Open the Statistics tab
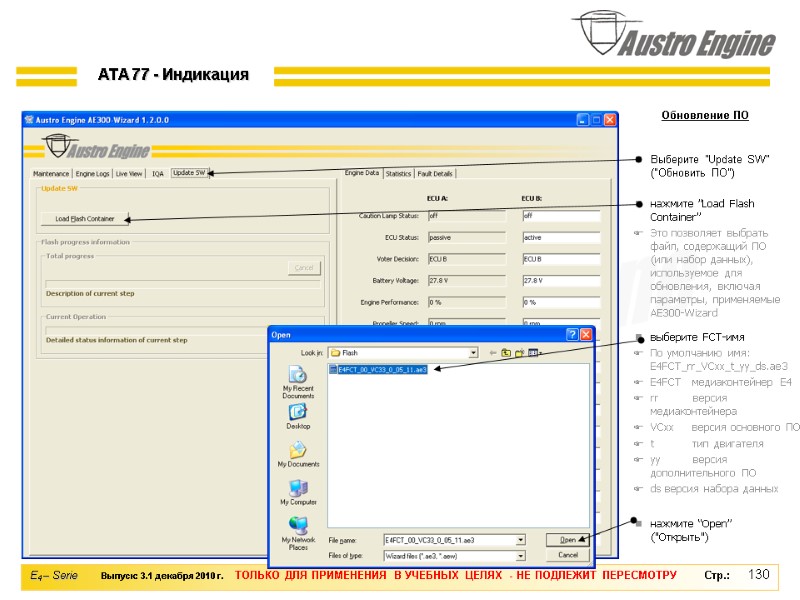 [398, 174]
